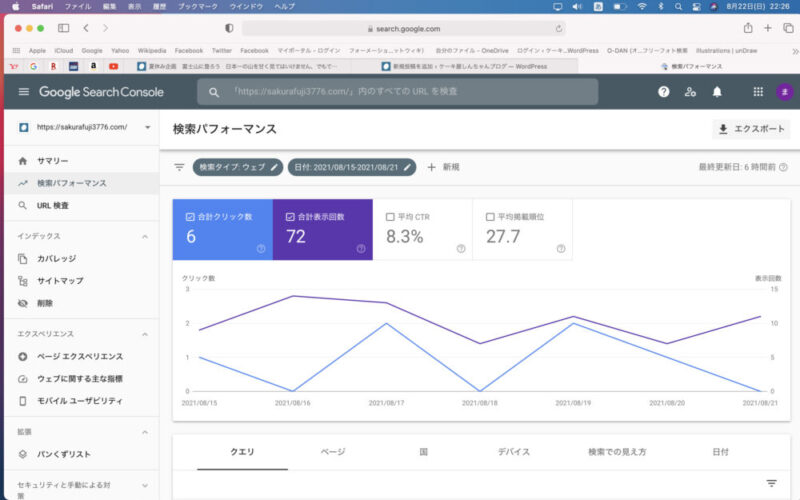This screenshot has width=800, height=500.
Task: Toggle Safari sidebar button
Action: [x=63, y=28]
